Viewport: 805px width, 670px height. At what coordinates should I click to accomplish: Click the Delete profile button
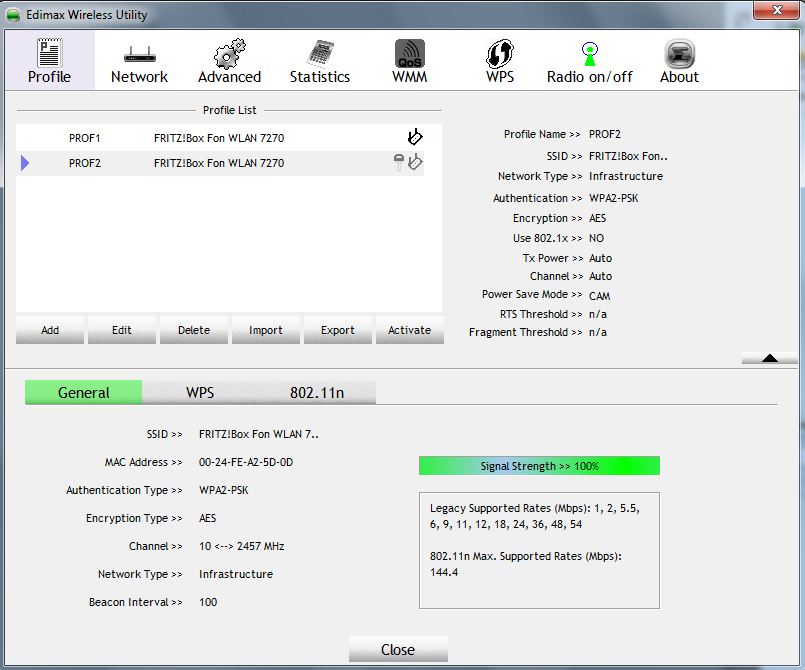(x=194, y=330)
